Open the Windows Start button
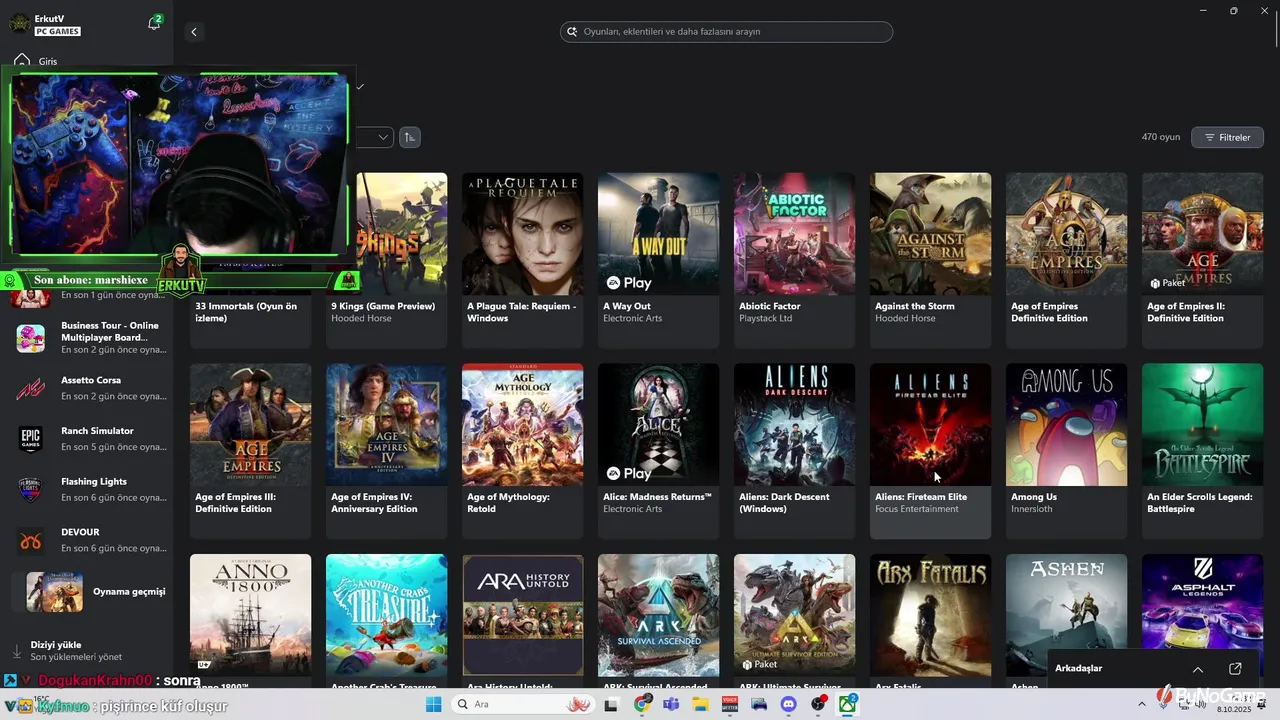1280x720 pixels. [x=433, y=705]
